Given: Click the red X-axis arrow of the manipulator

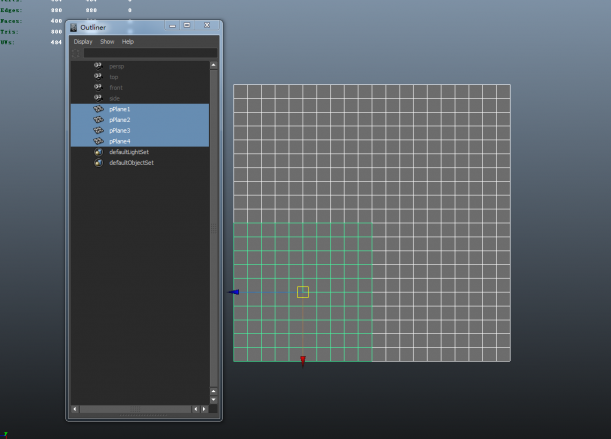Looking at the screenshot, I should pos(303,361).
